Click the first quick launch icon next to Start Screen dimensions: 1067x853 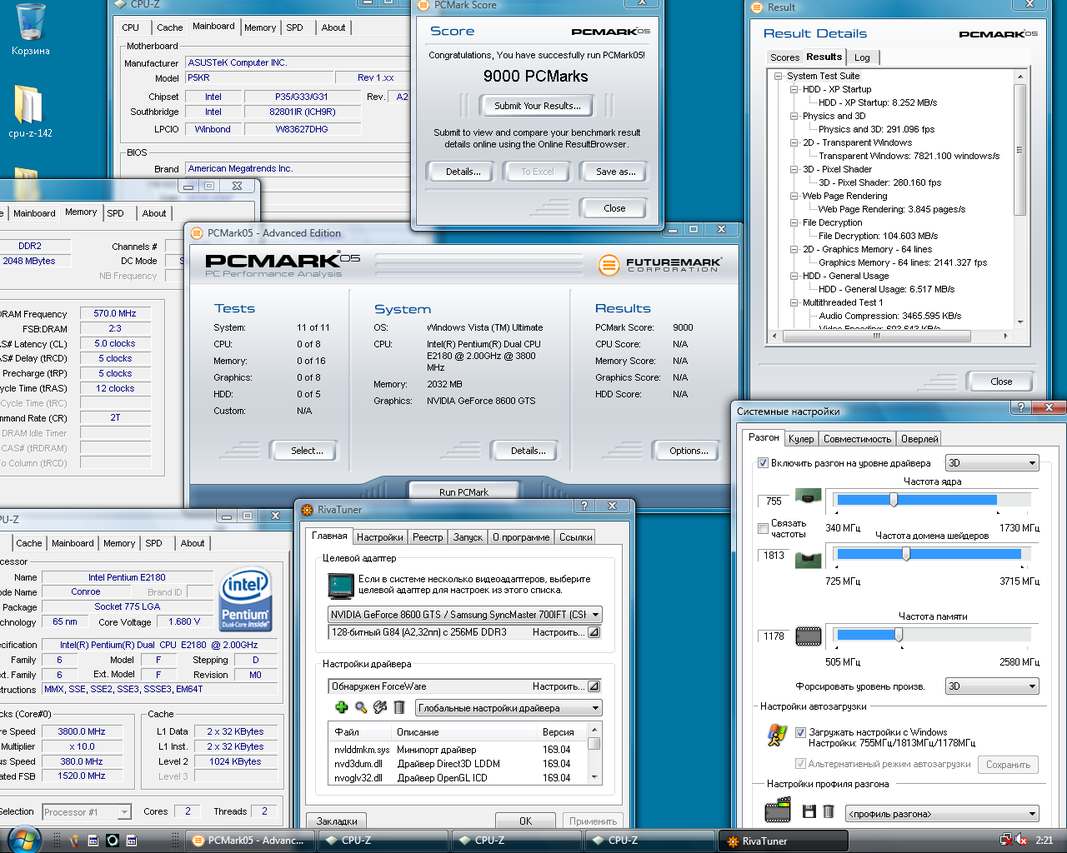tap(74, 840)
